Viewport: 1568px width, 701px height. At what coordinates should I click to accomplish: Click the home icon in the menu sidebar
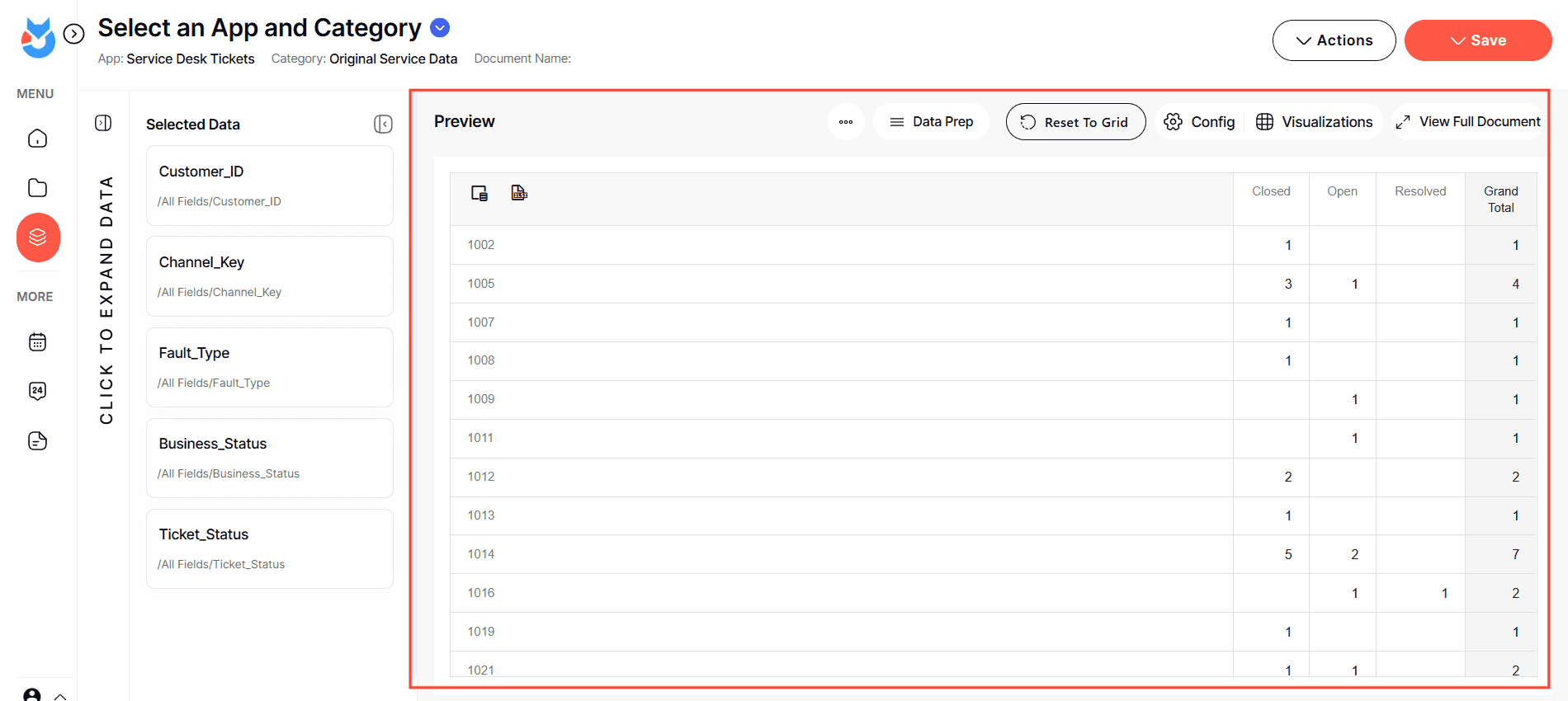(x=37, y=139)
